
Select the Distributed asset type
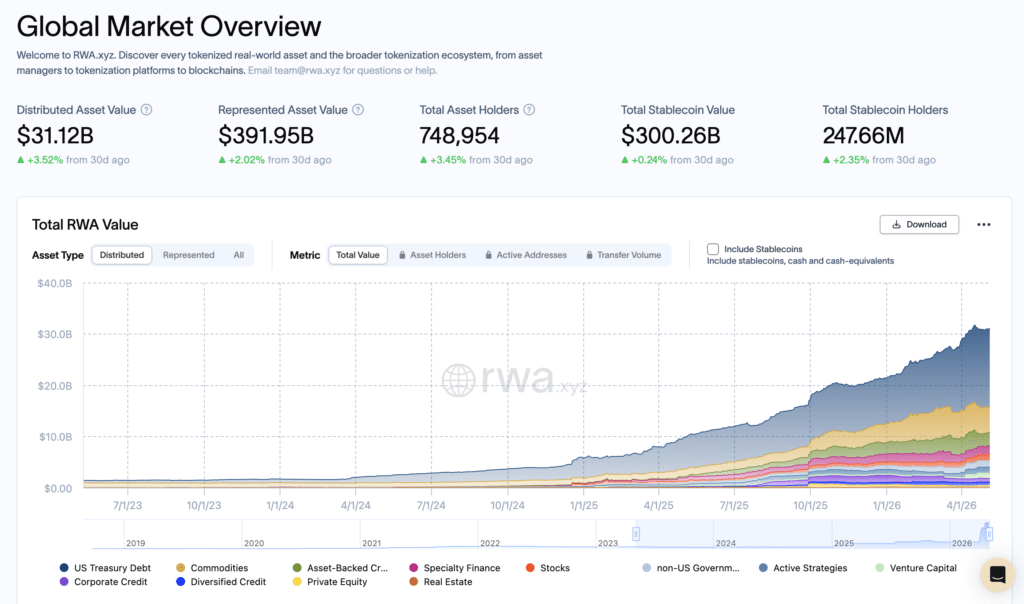tap(122, 255)
